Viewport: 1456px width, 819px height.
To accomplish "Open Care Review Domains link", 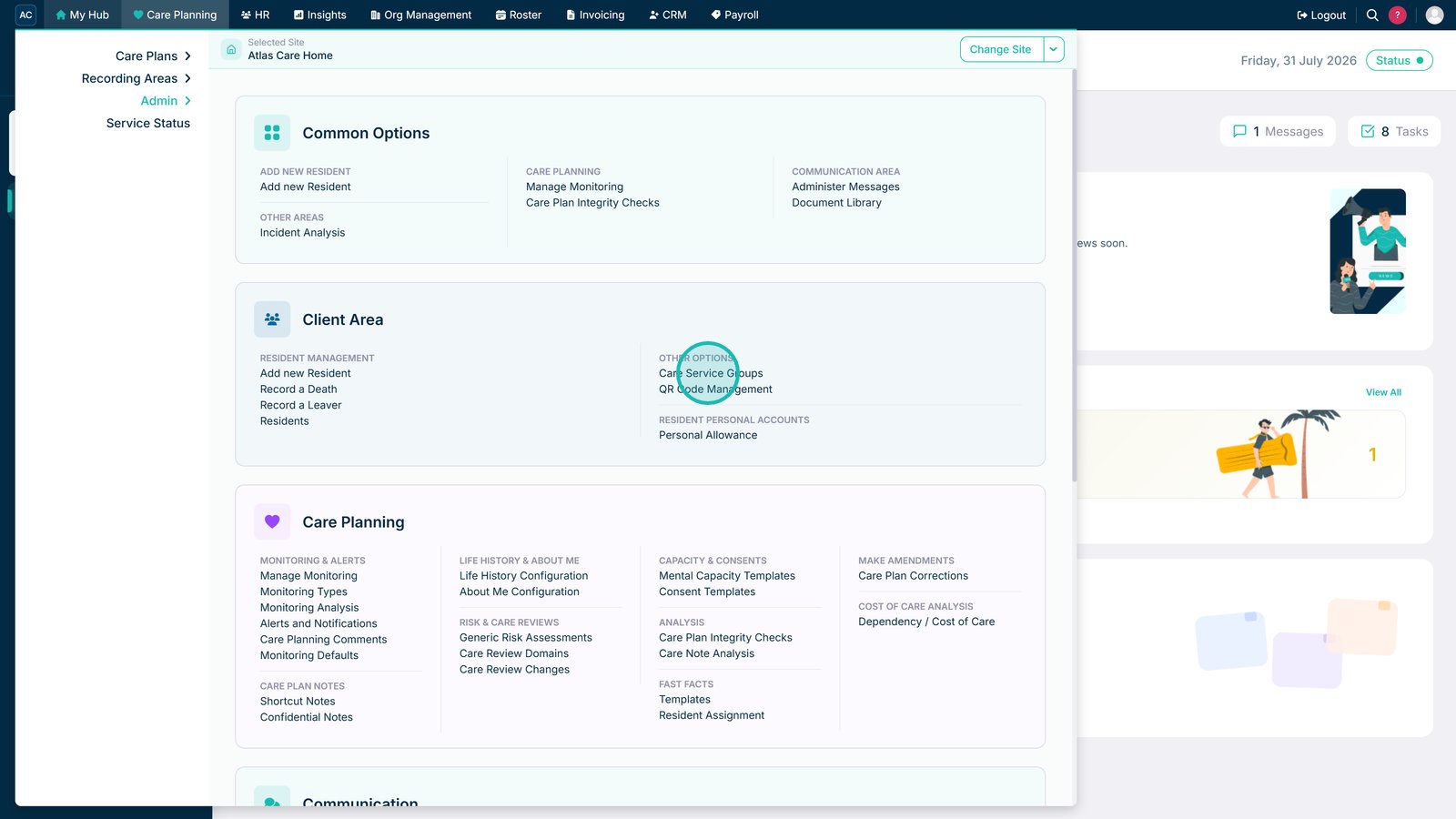I will click(513, 653).
